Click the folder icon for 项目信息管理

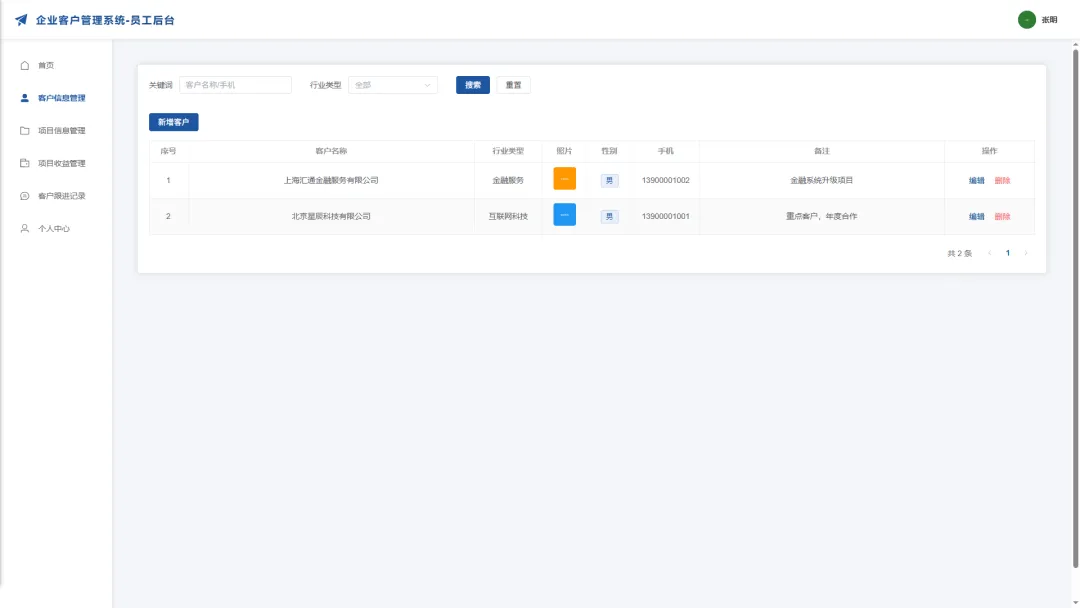tap(25, 131)
